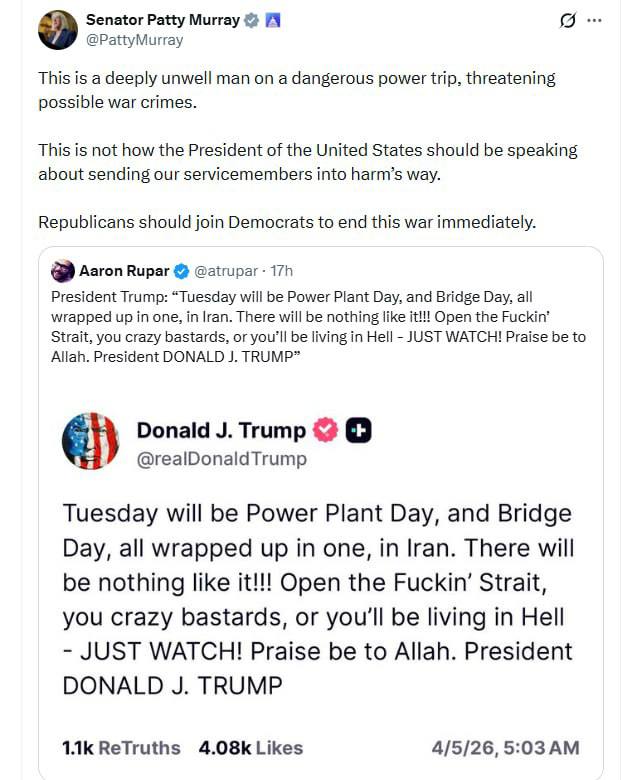The height and width of the screenshot is (780, 622).
Task: Click Senator Patty Murray's profile avatar
Action: coord(58,30)
